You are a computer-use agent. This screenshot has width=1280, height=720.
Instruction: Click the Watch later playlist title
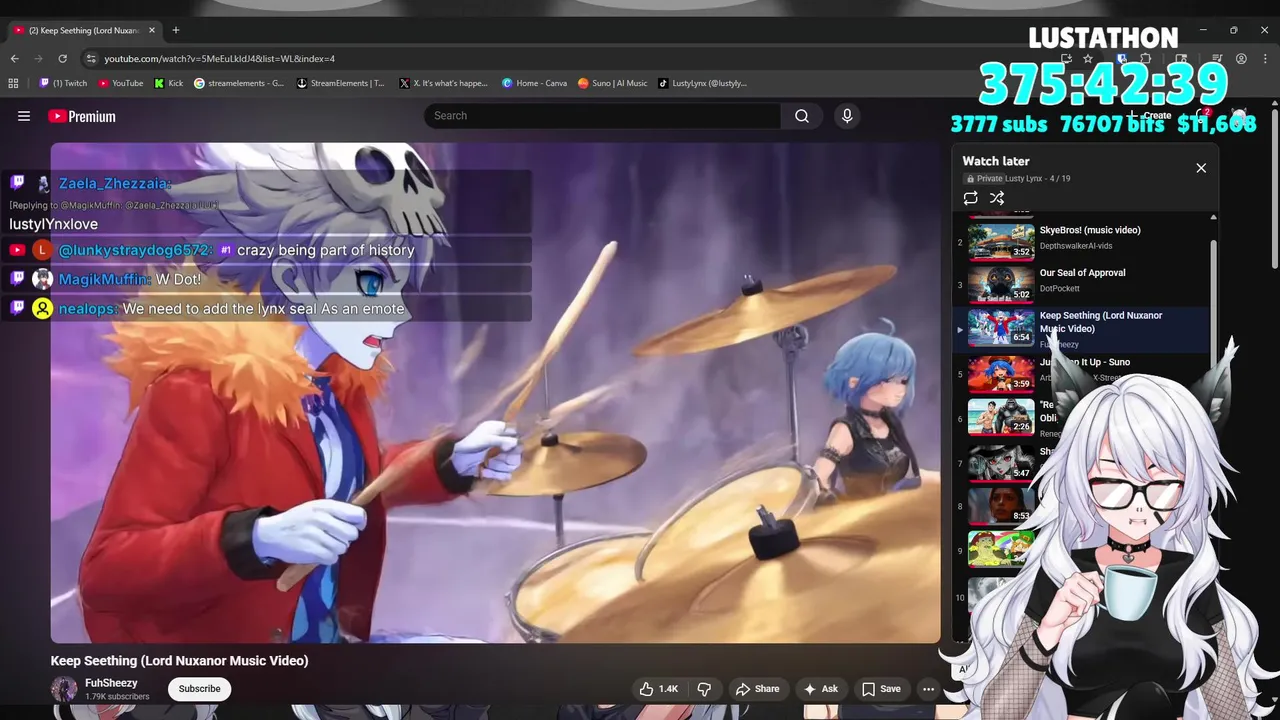pos(995,161)
